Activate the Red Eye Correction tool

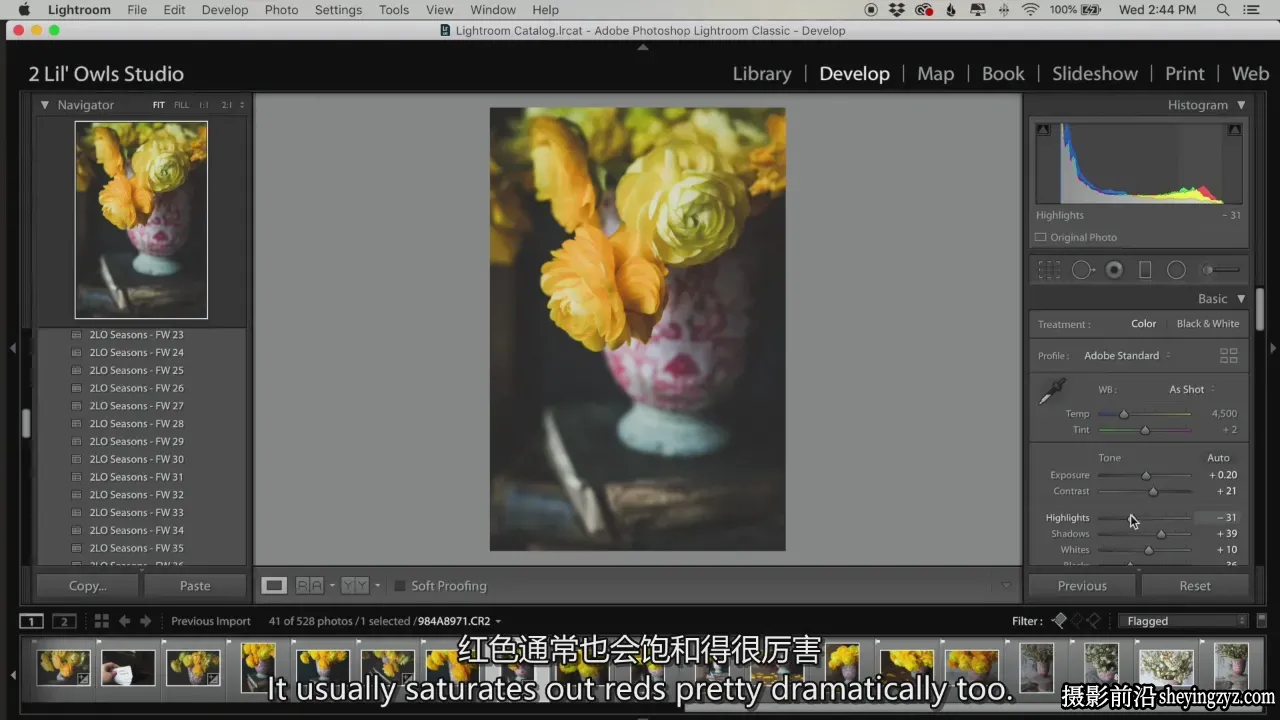(x=1114, y=270)
